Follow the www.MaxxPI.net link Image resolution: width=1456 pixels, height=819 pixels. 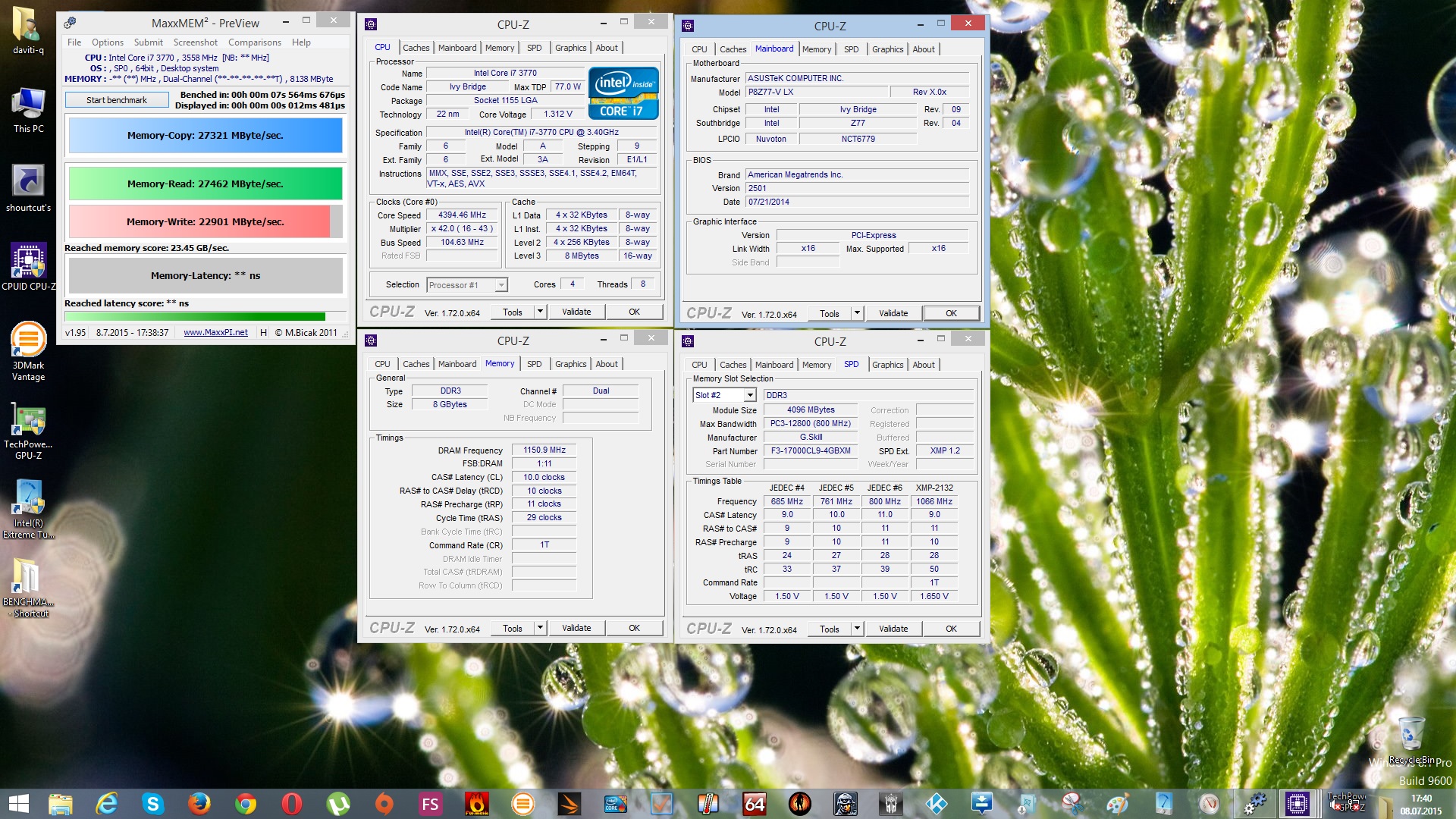click(215, 332)
